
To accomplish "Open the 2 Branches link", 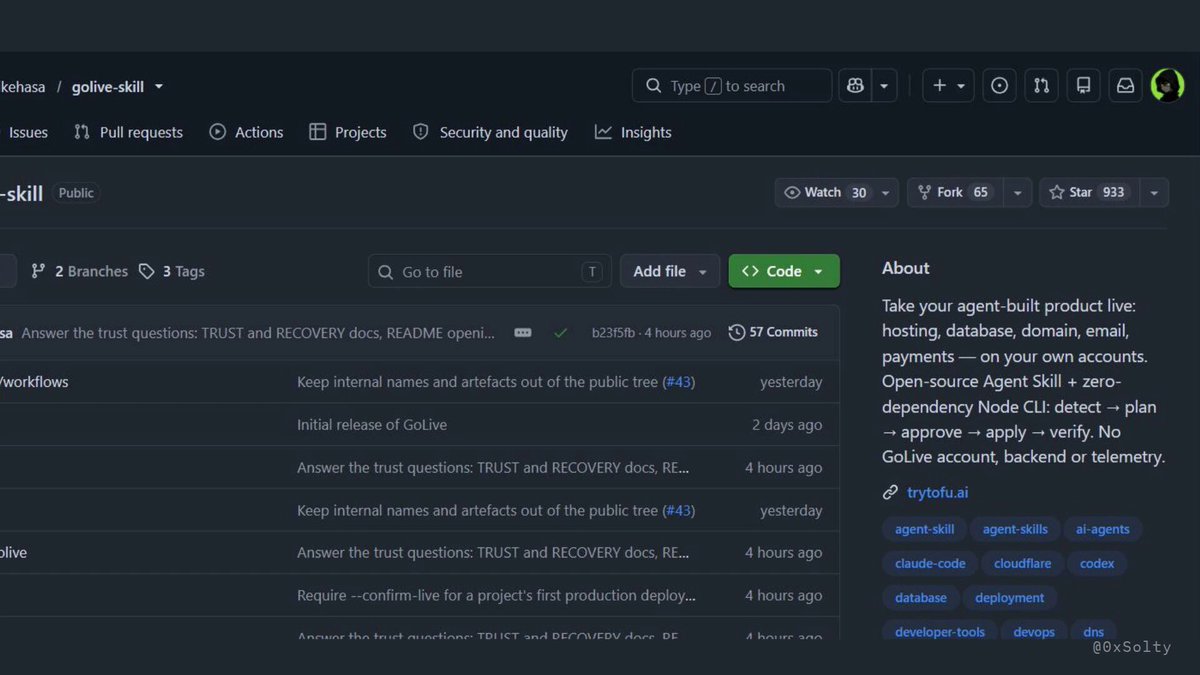I will 80,271.
